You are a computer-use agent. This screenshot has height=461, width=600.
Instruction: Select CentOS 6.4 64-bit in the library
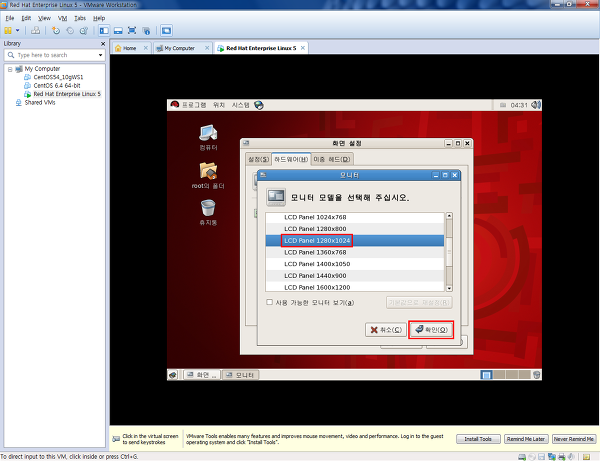[x=57, y=85]
